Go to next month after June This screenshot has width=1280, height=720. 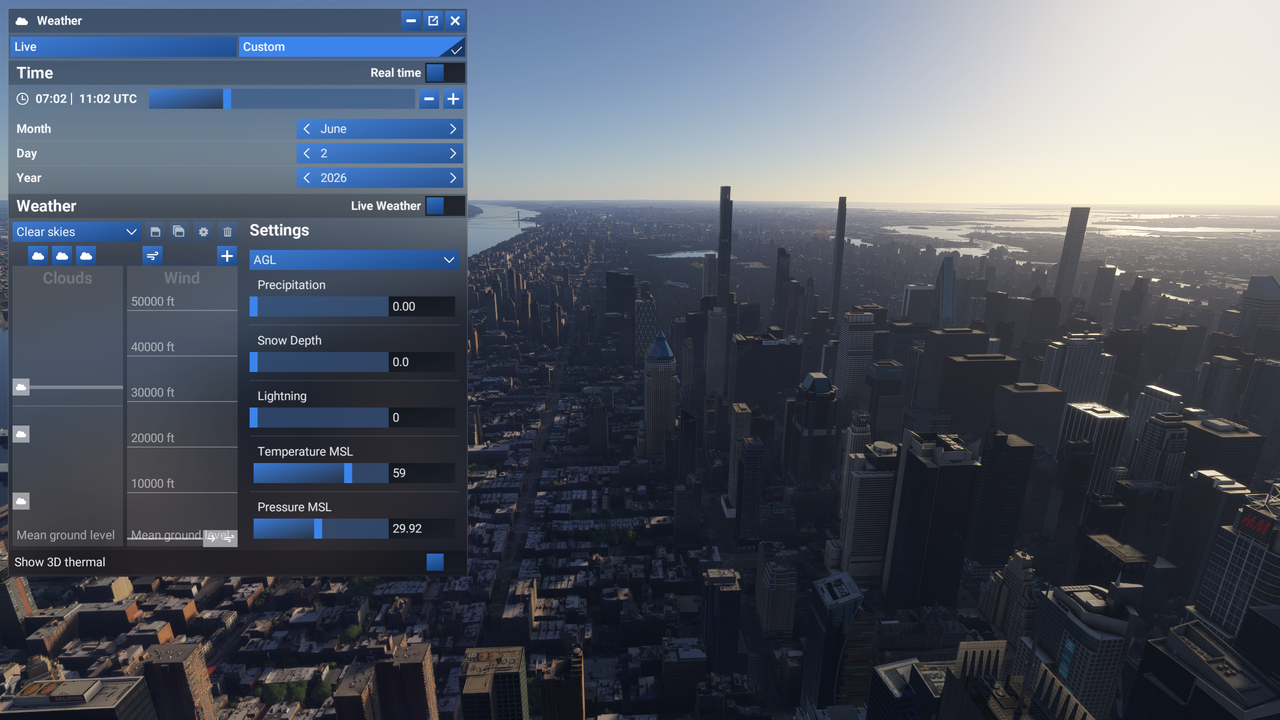[x=453, y=129]
